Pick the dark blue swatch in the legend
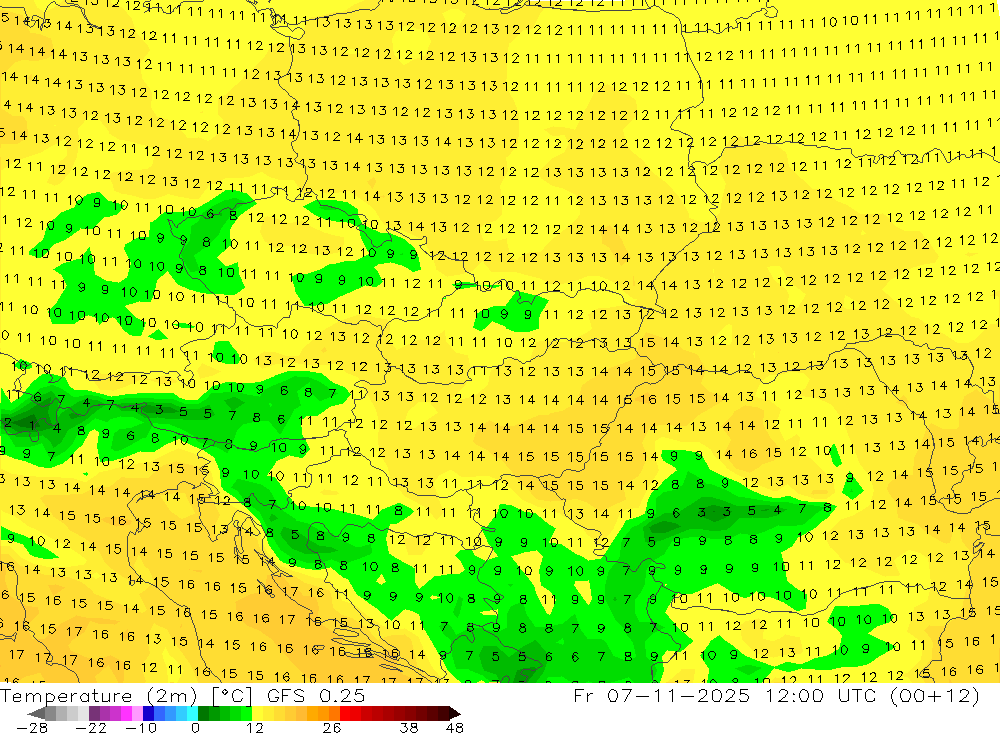Image resolution: width=1000 pixels, height=733 pixels. point(148,713)
